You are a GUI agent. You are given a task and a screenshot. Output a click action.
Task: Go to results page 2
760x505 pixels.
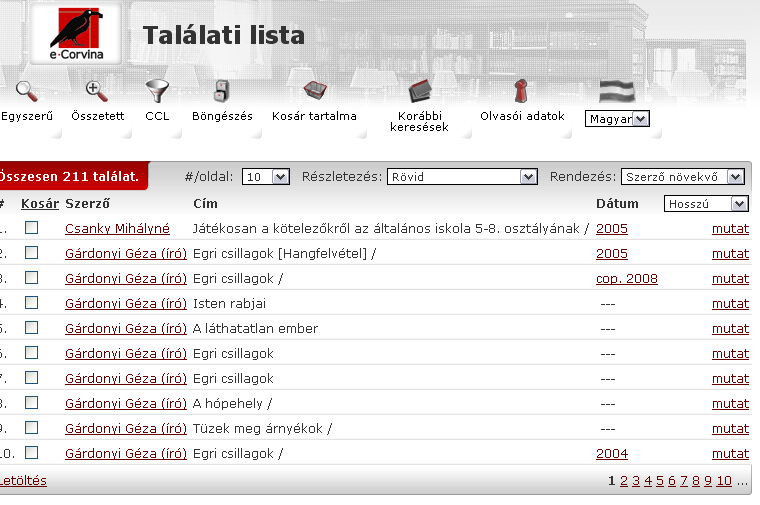tap(623, 481)
